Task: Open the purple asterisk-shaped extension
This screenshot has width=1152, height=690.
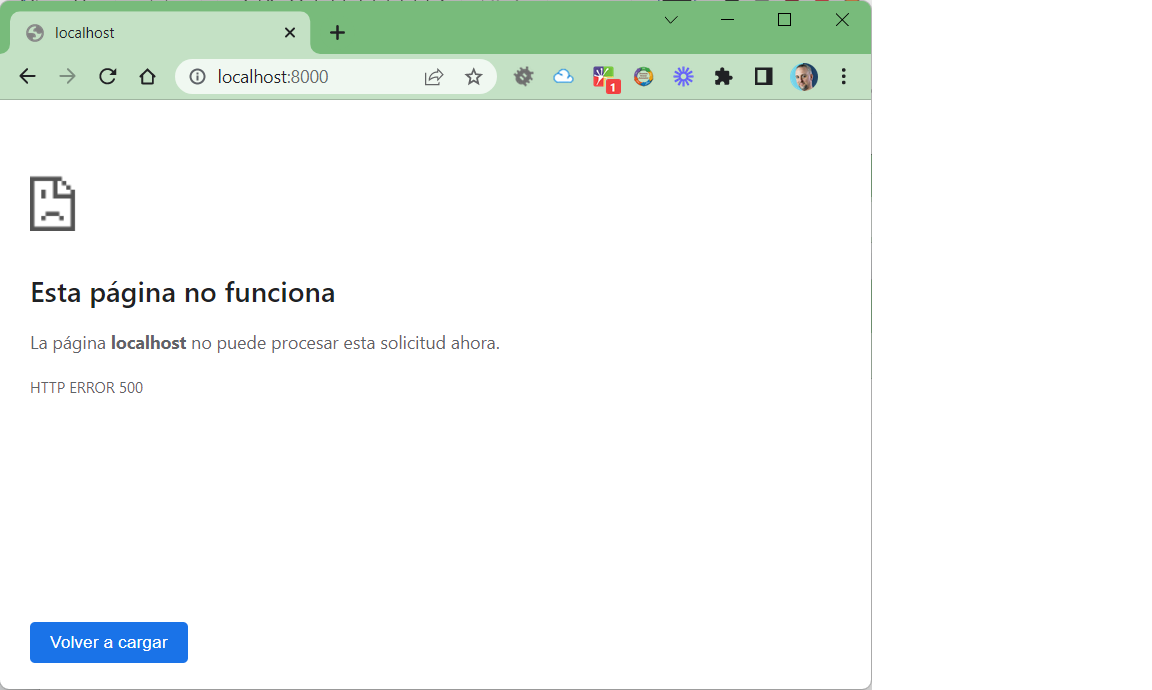Action: point(683,76)
